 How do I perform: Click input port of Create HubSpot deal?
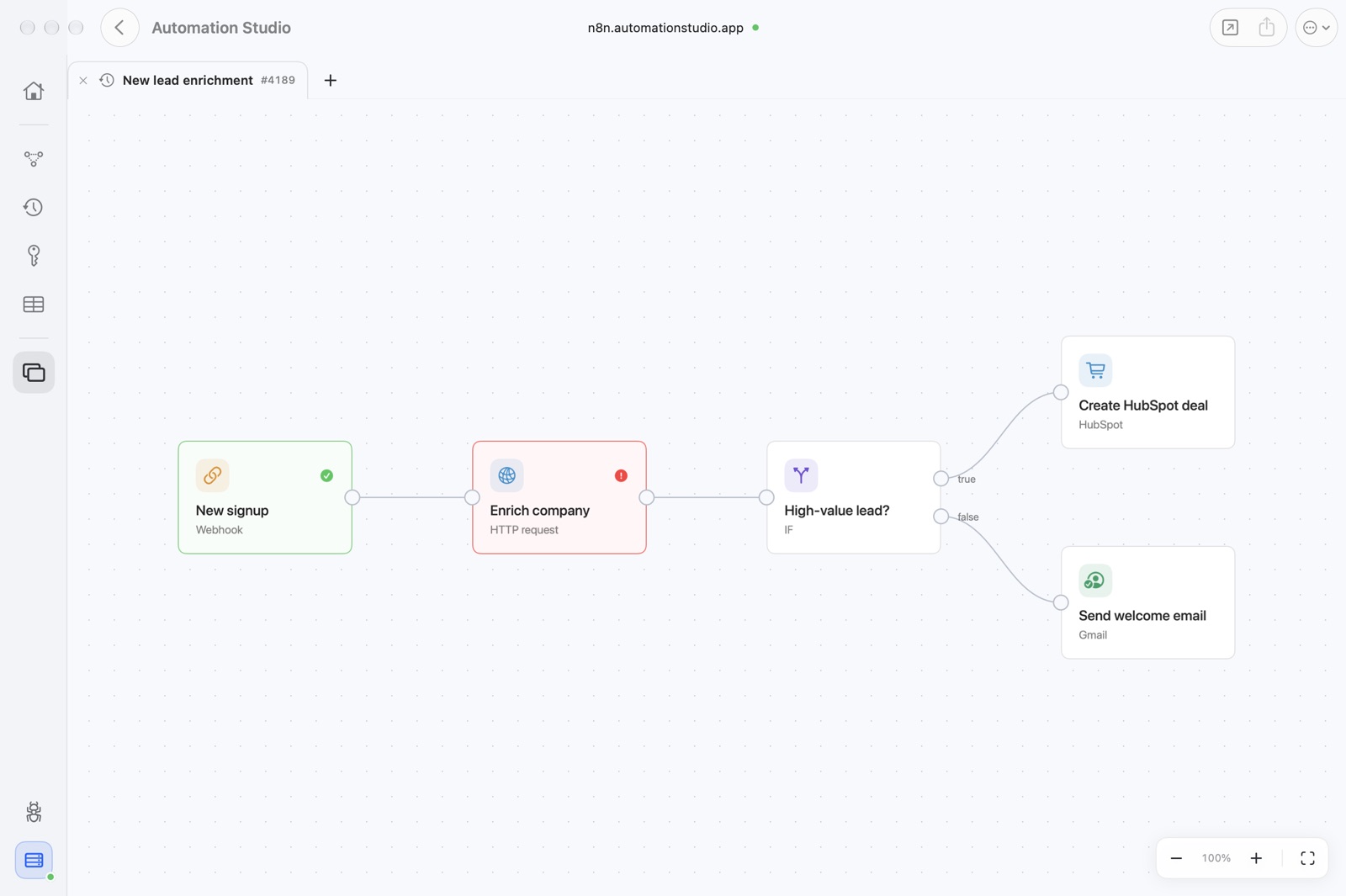1061,392
